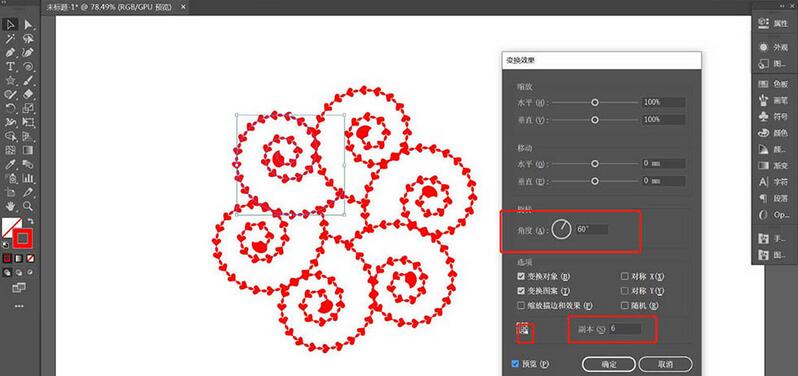Open the 色板 swatches panel
This screenshot has width=798, height=376.
pos(773,84)
